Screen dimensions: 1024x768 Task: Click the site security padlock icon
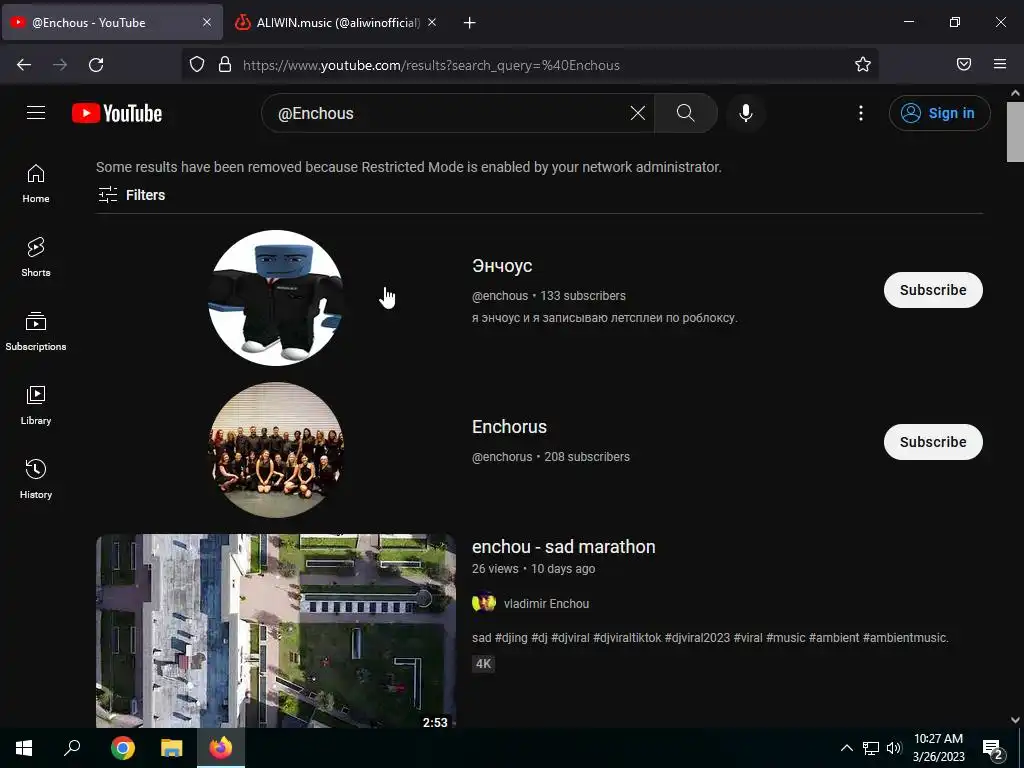(x=225, y=65)
